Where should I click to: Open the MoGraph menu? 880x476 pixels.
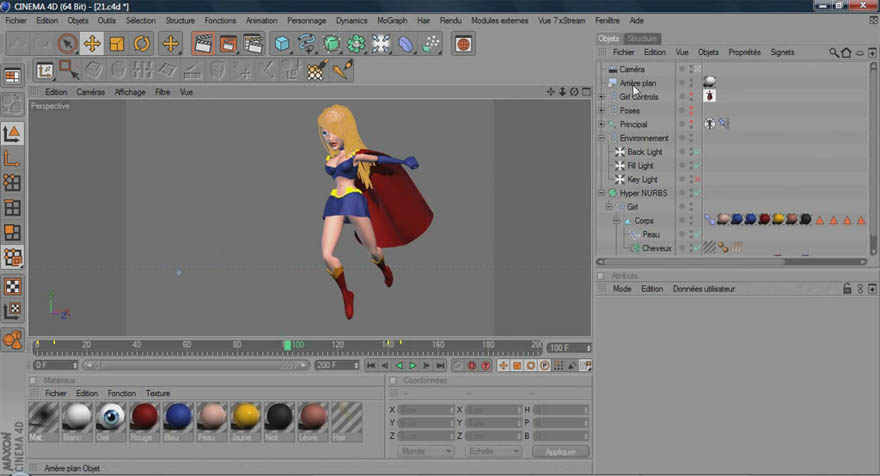pyautogui.click(x=392, y=20)
